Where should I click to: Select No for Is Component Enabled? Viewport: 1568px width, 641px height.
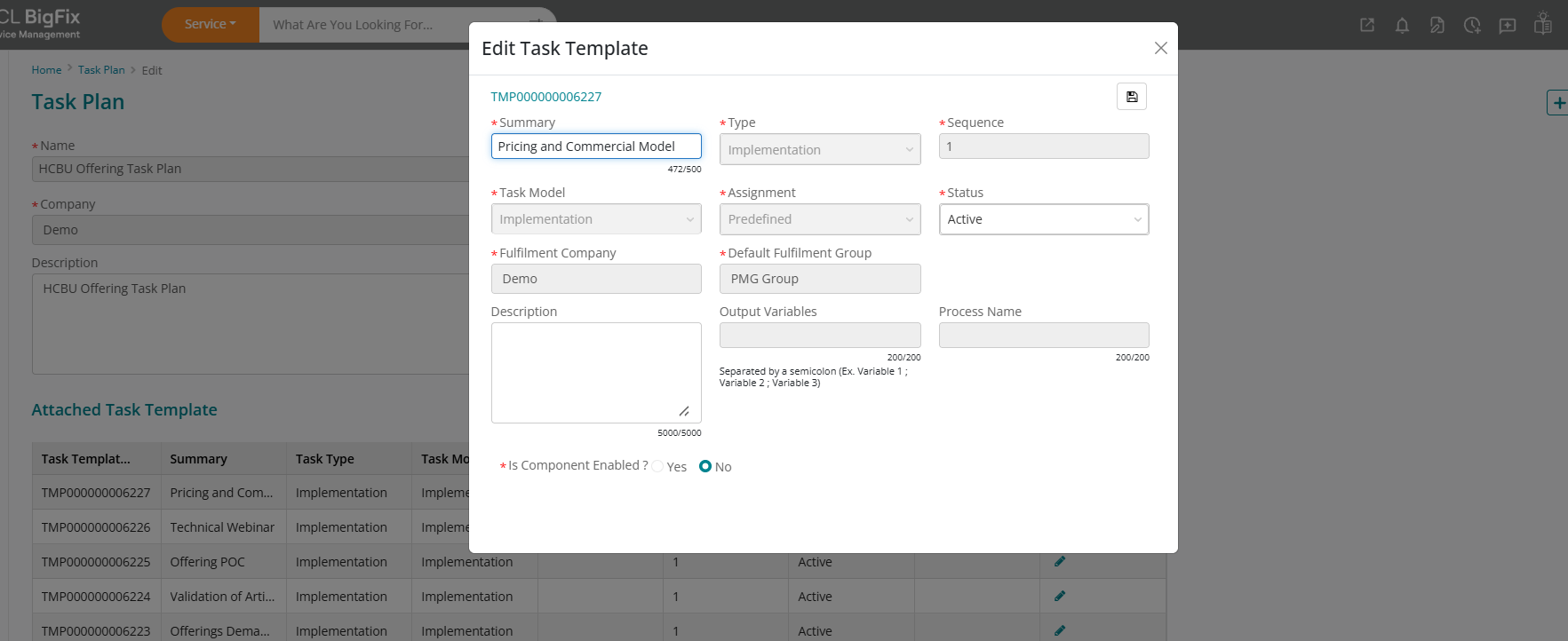[x=705, y=466]
